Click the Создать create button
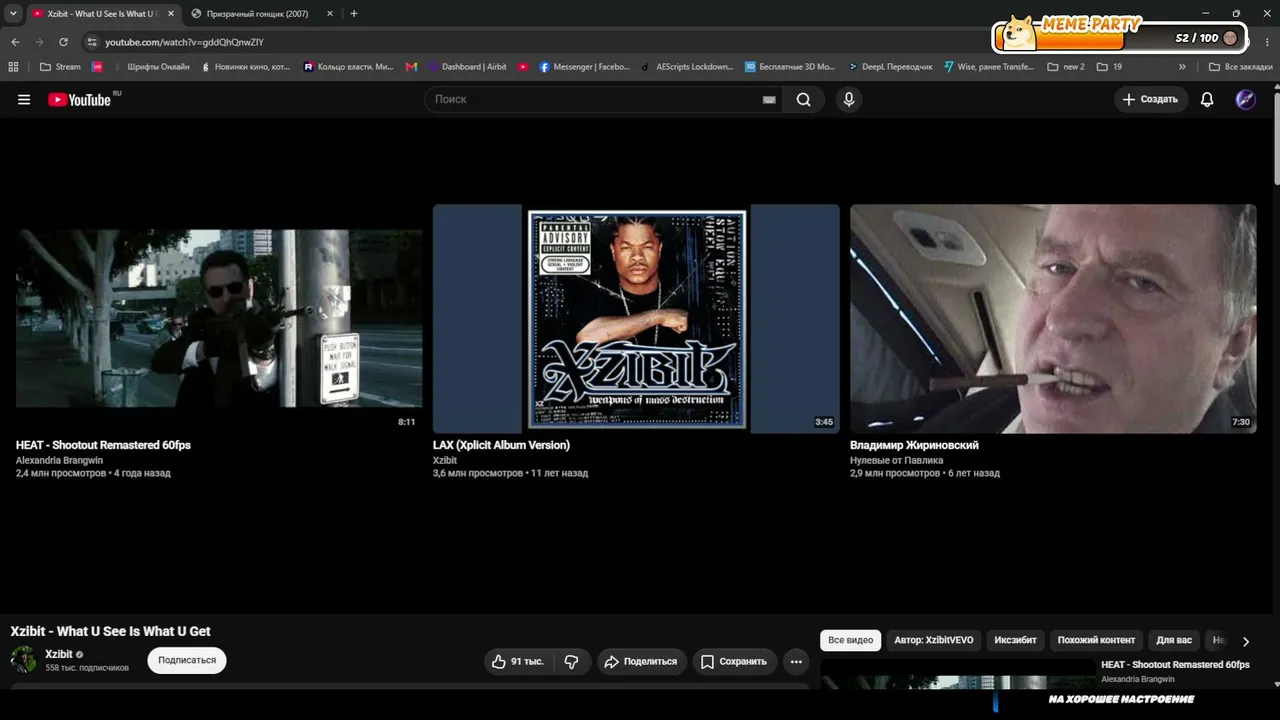The width and height of the screenshot is (1280, 720). [x=1150, y=99]
